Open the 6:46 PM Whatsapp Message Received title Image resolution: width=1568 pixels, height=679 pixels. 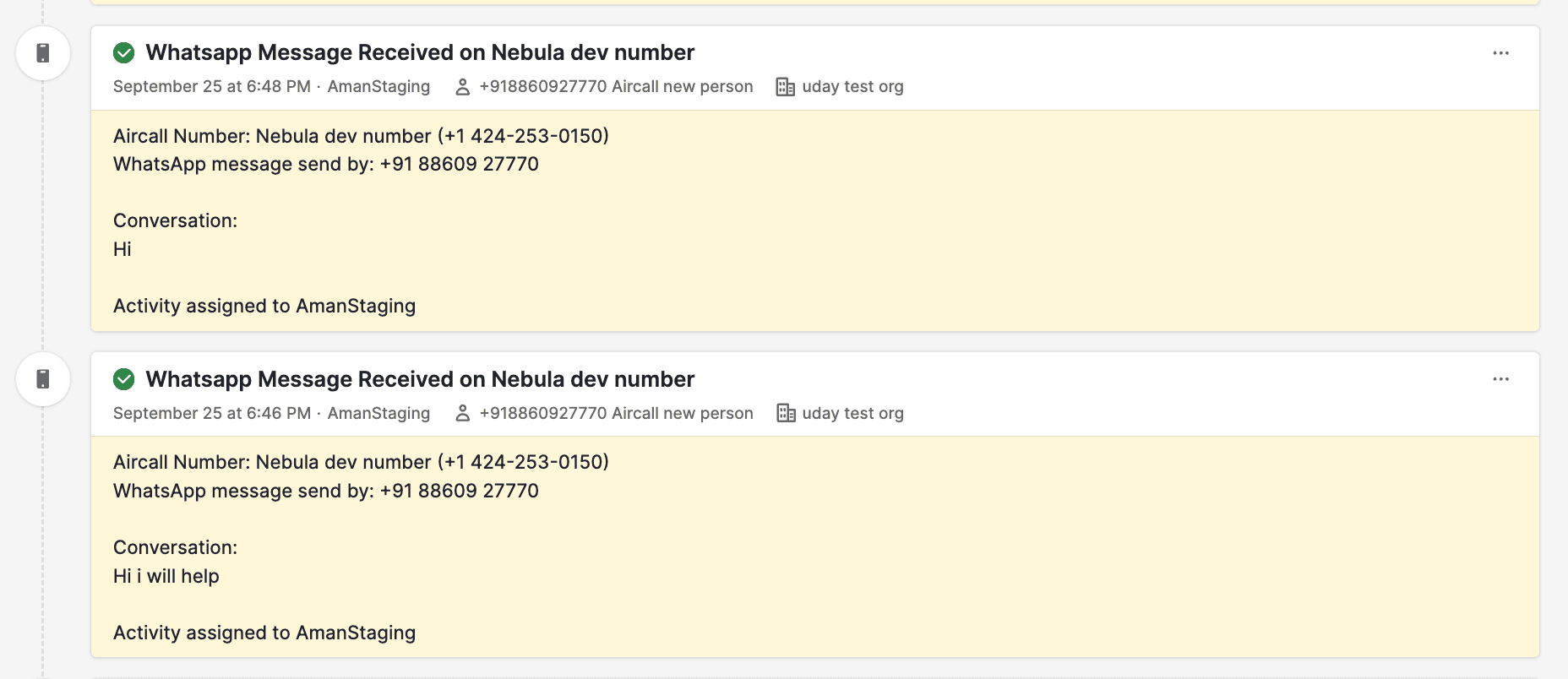coord(420,379)
